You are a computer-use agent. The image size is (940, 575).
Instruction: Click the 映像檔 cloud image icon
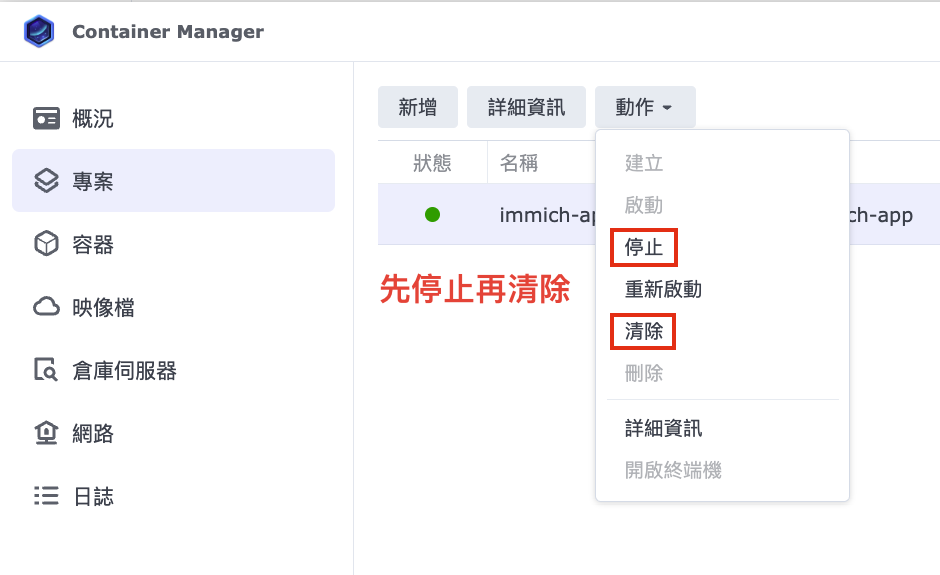click(46, 306)
